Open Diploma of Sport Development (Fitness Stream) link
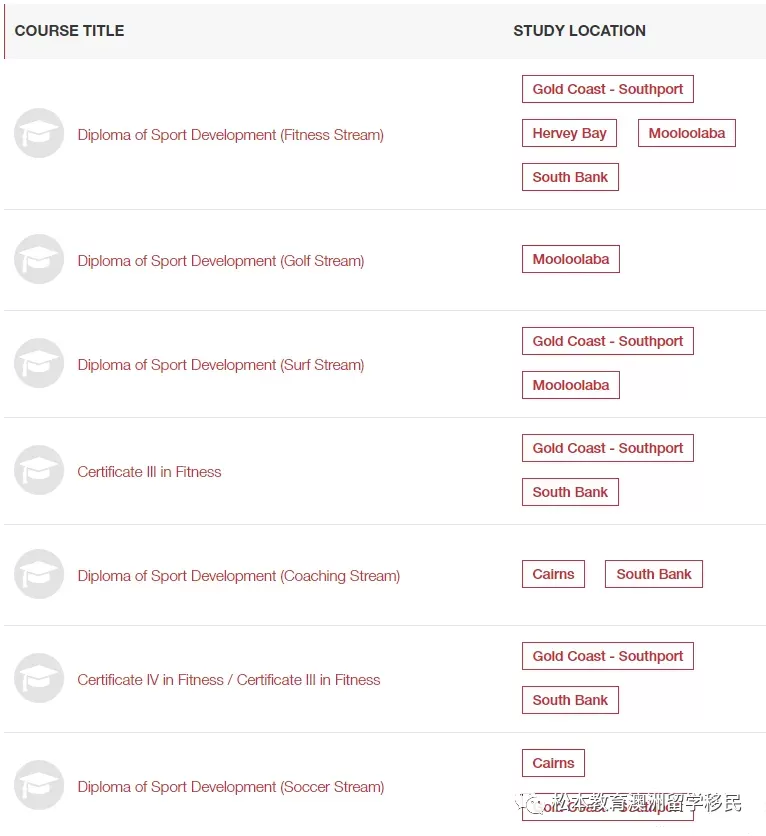 pos(230,135)
